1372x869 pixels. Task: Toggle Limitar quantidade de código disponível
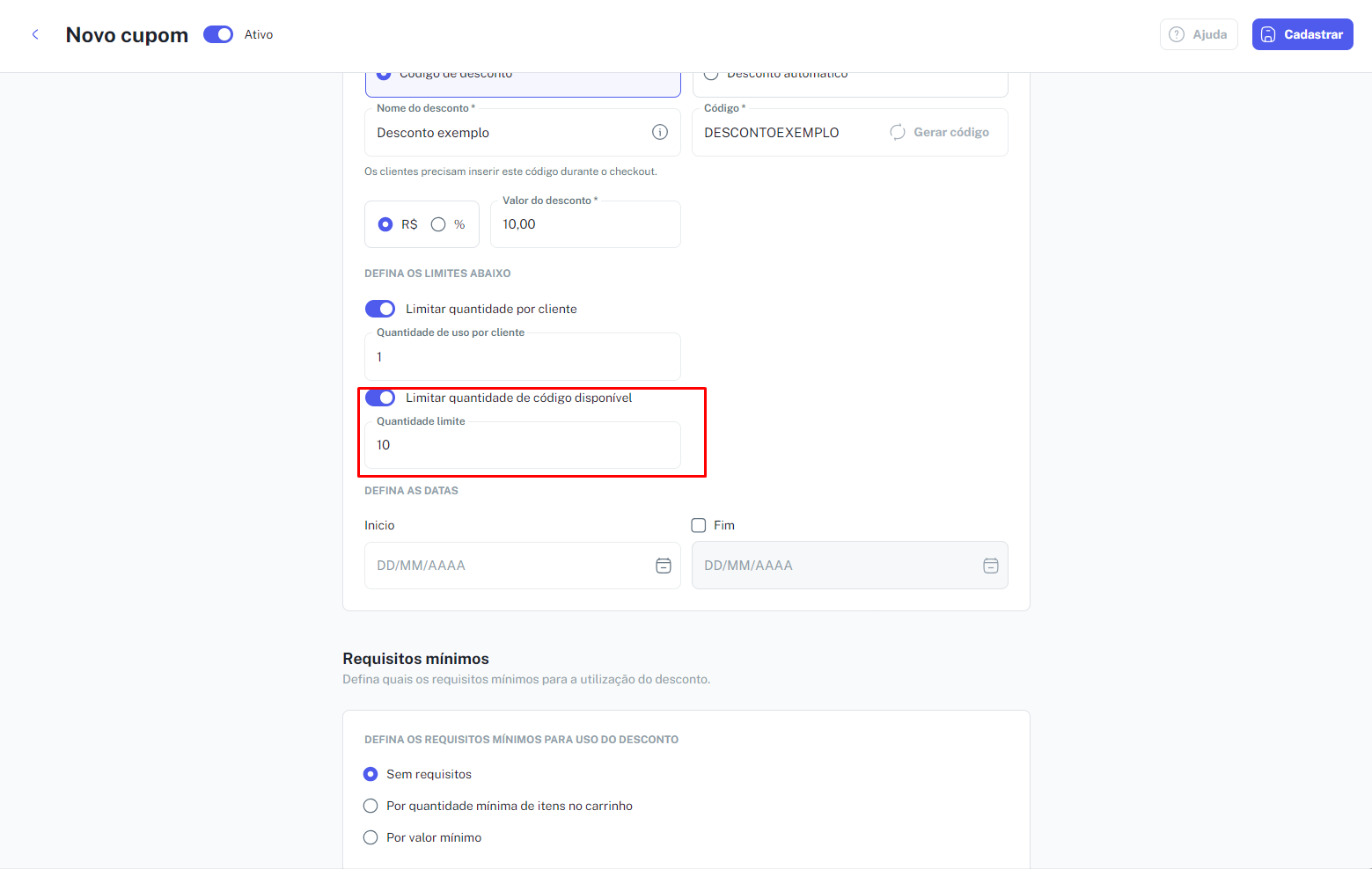380,398
